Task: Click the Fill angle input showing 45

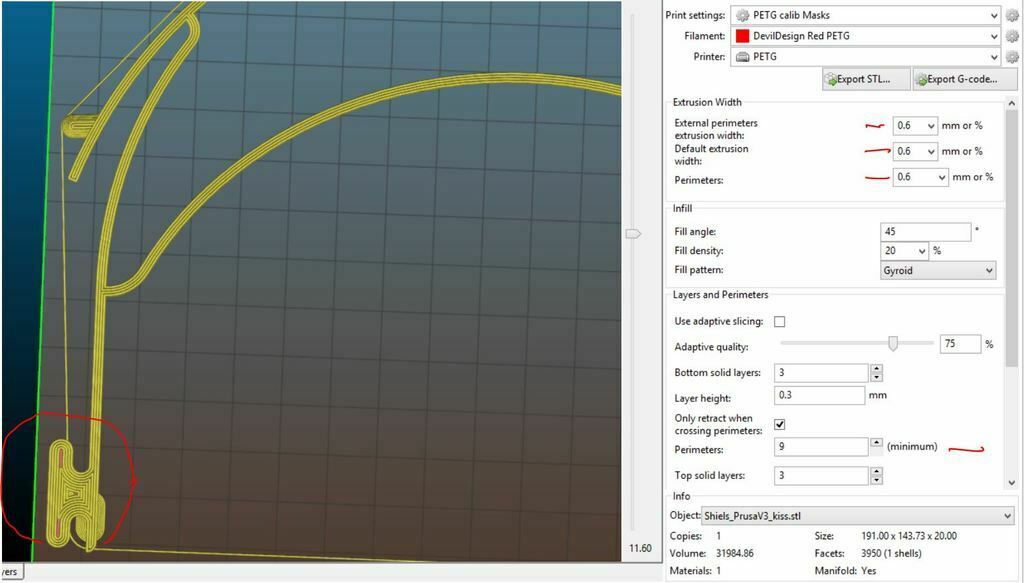Action: 924,231
